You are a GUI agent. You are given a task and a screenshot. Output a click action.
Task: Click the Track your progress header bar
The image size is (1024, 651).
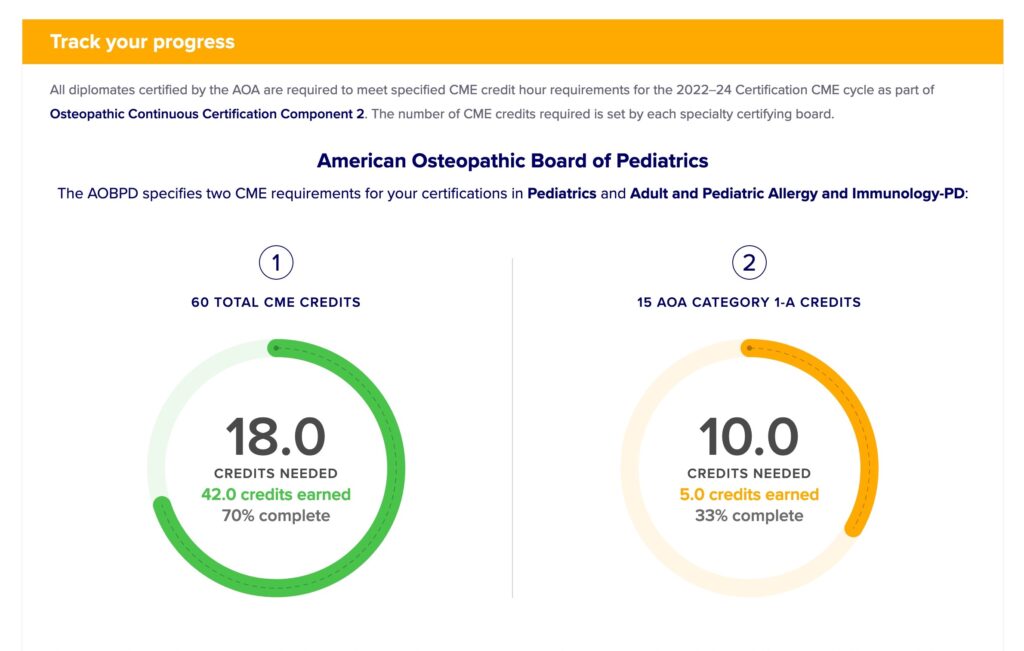[512, 42]
